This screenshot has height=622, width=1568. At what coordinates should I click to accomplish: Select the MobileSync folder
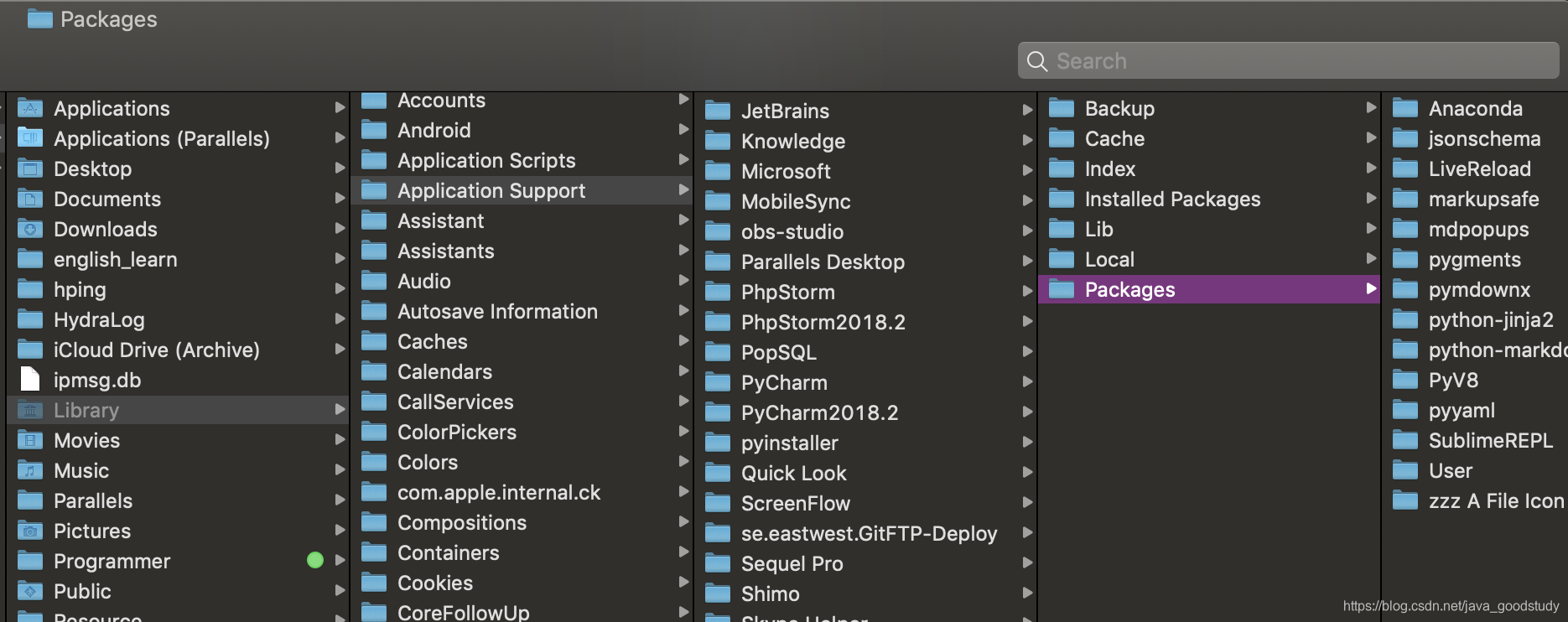[x=865, y=201]
